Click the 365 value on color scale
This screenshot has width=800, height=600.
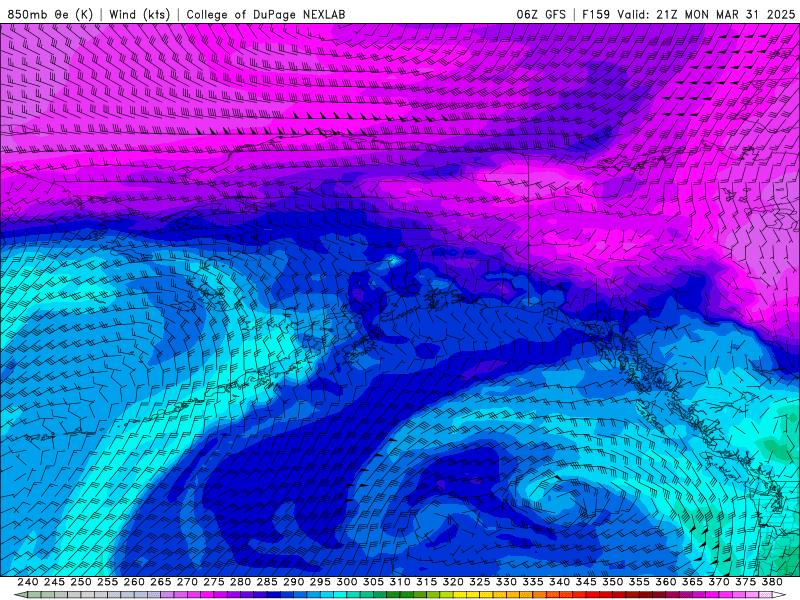tap(692, 582)
